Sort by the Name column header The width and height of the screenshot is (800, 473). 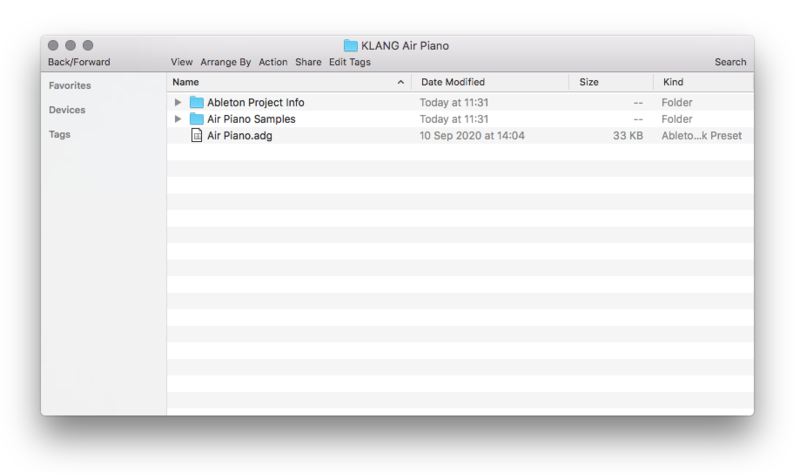(x=186, y=82)
